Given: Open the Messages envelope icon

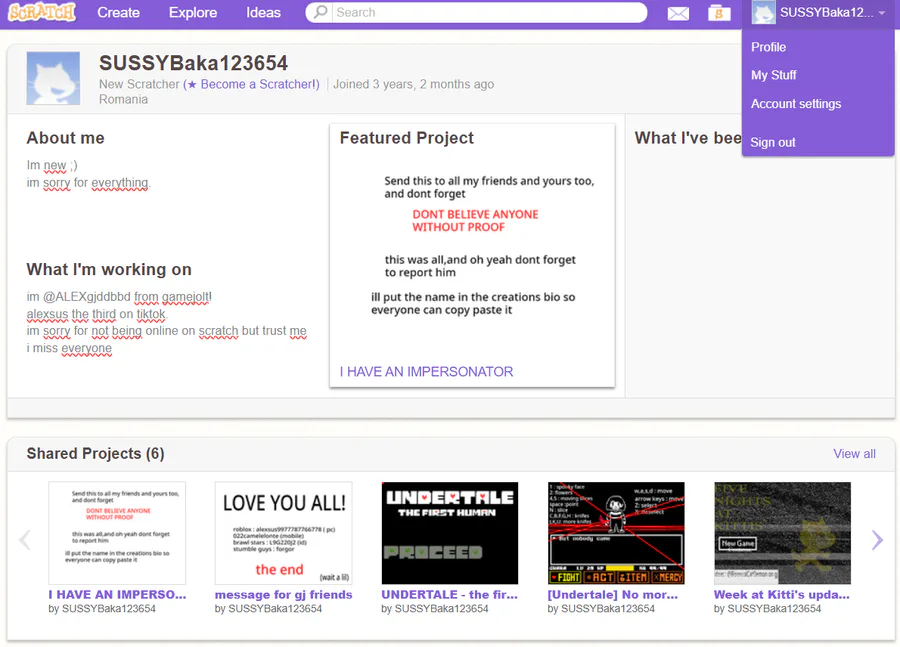Looking at the screenshot, I should point(678,13).
